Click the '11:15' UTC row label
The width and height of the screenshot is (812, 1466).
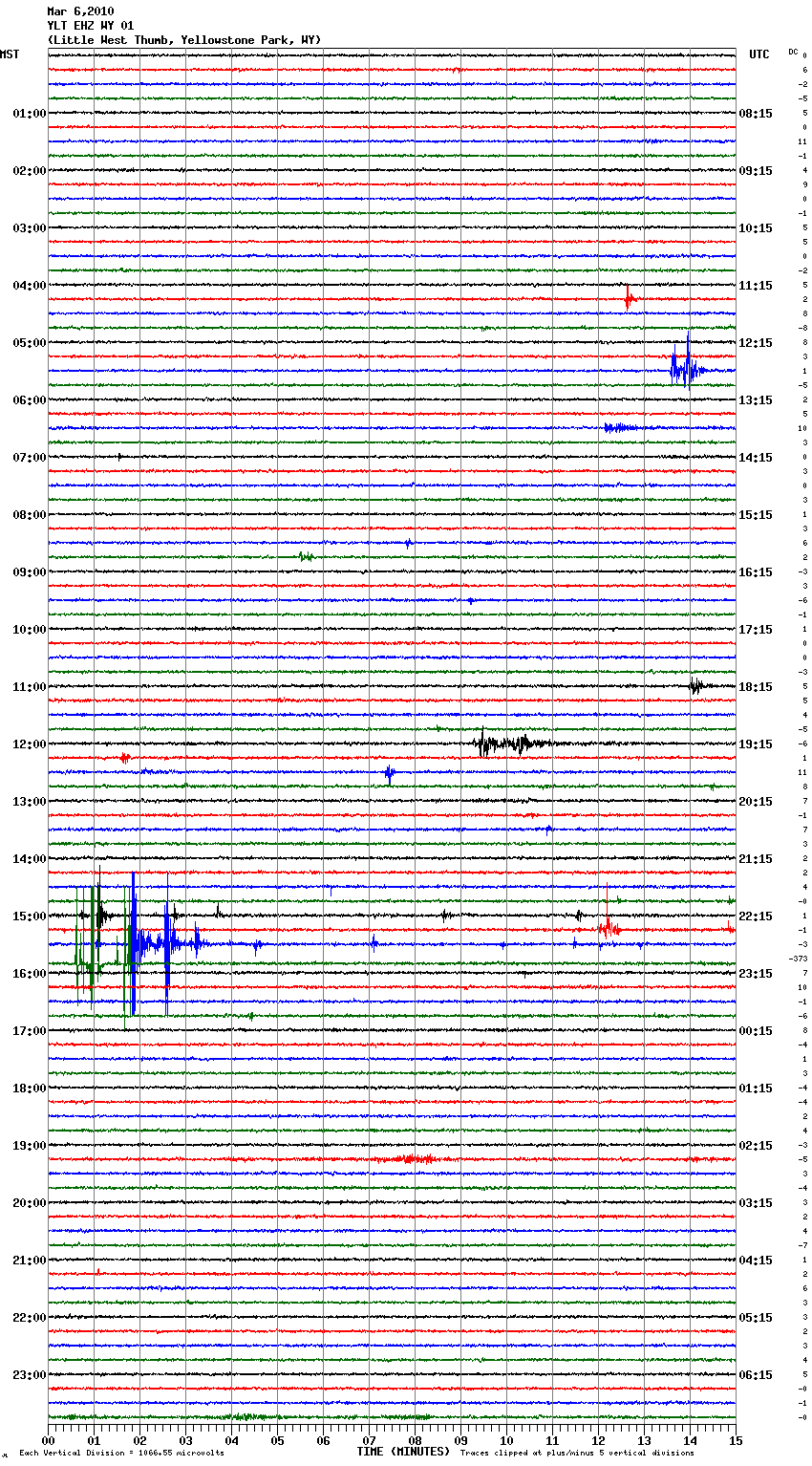point(756,286)
